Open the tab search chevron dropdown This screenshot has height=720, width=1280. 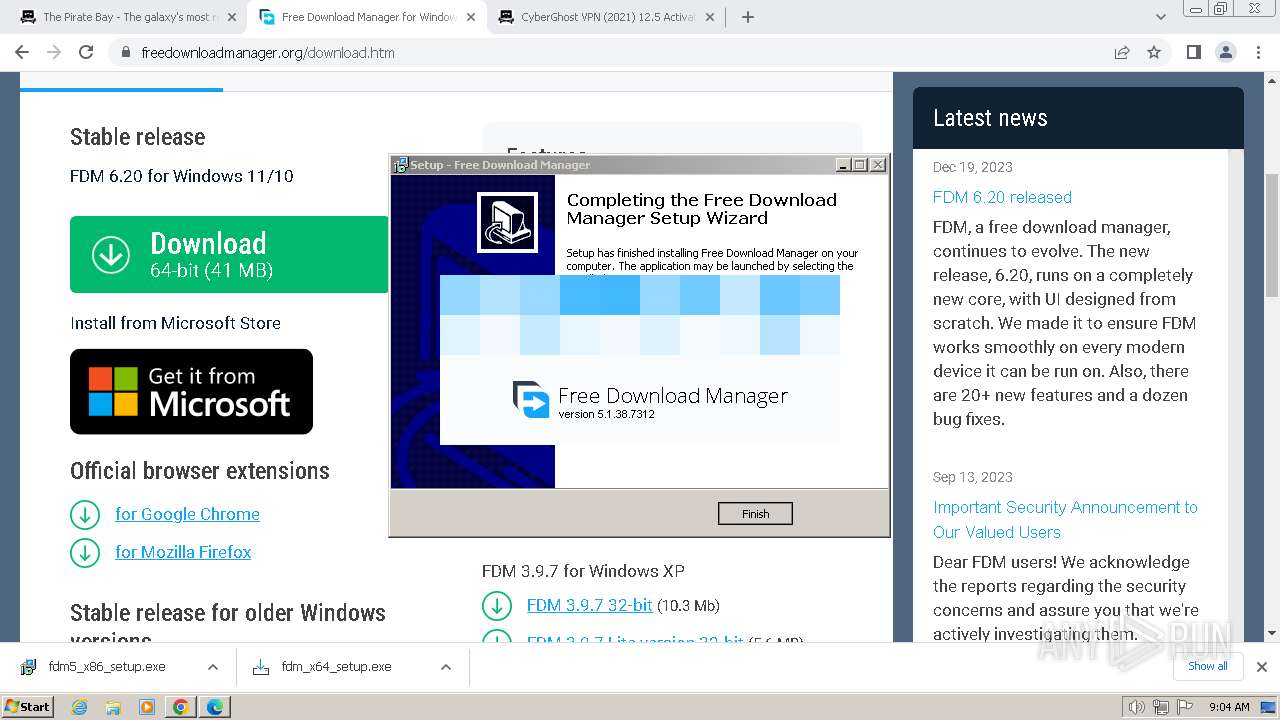pos(1161,17)
